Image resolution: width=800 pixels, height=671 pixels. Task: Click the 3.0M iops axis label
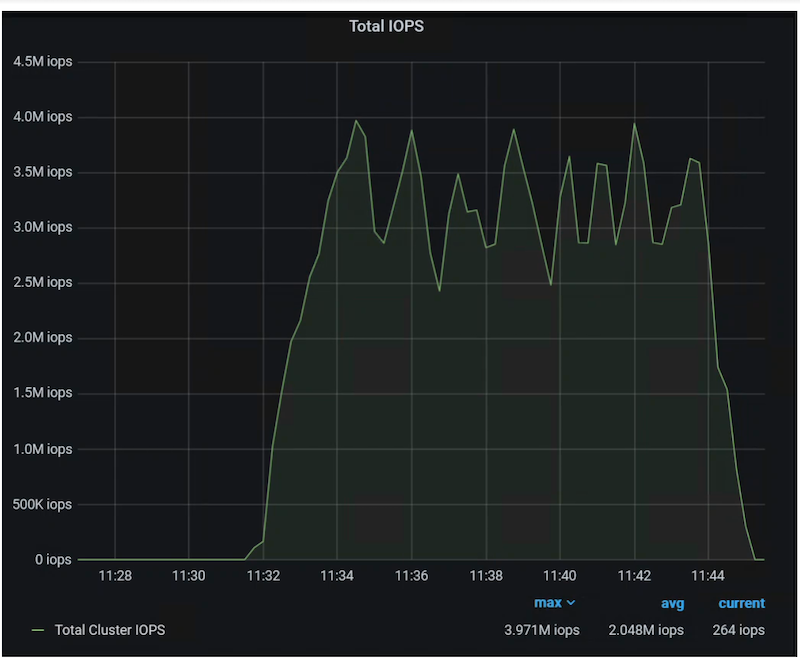[x=43, y=227]
